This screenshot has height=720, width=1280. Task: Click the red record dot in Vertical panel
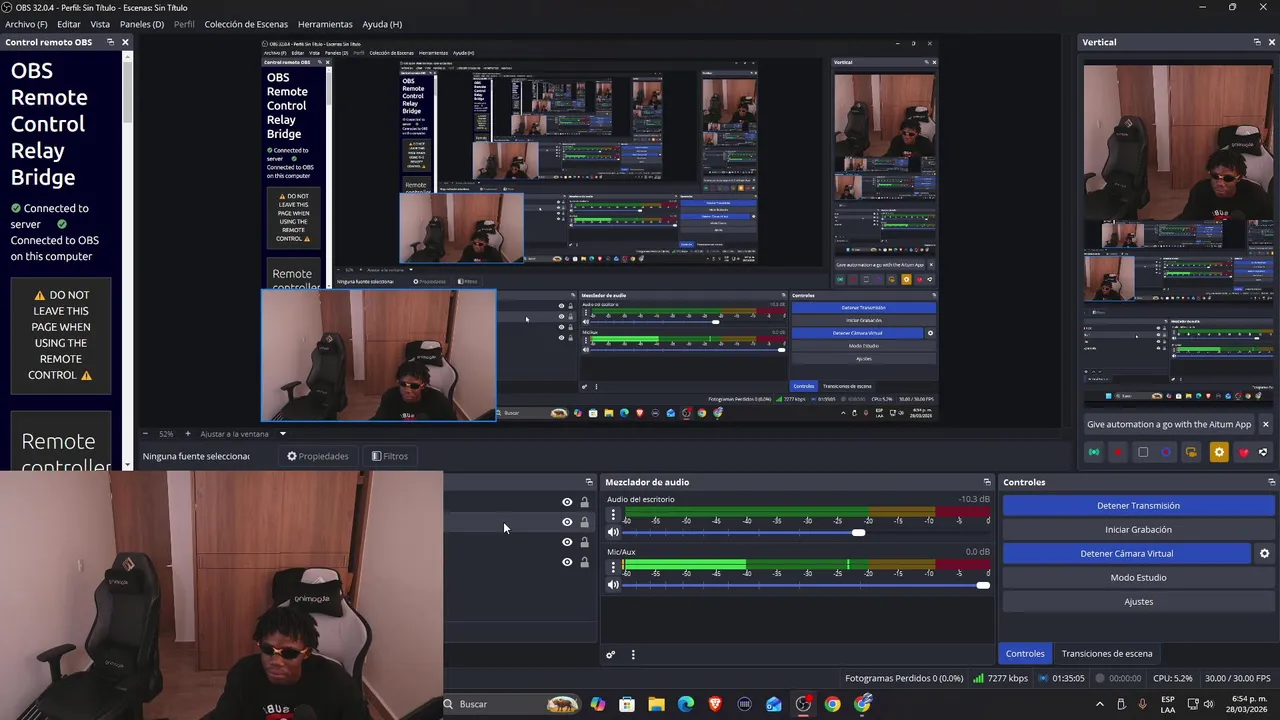point(1118,452)
